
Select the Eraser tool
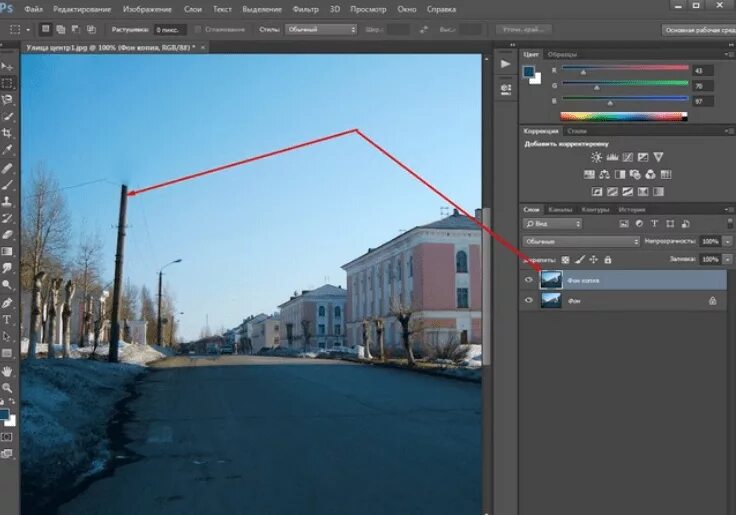pyautogui.click(x=7, y=234)
